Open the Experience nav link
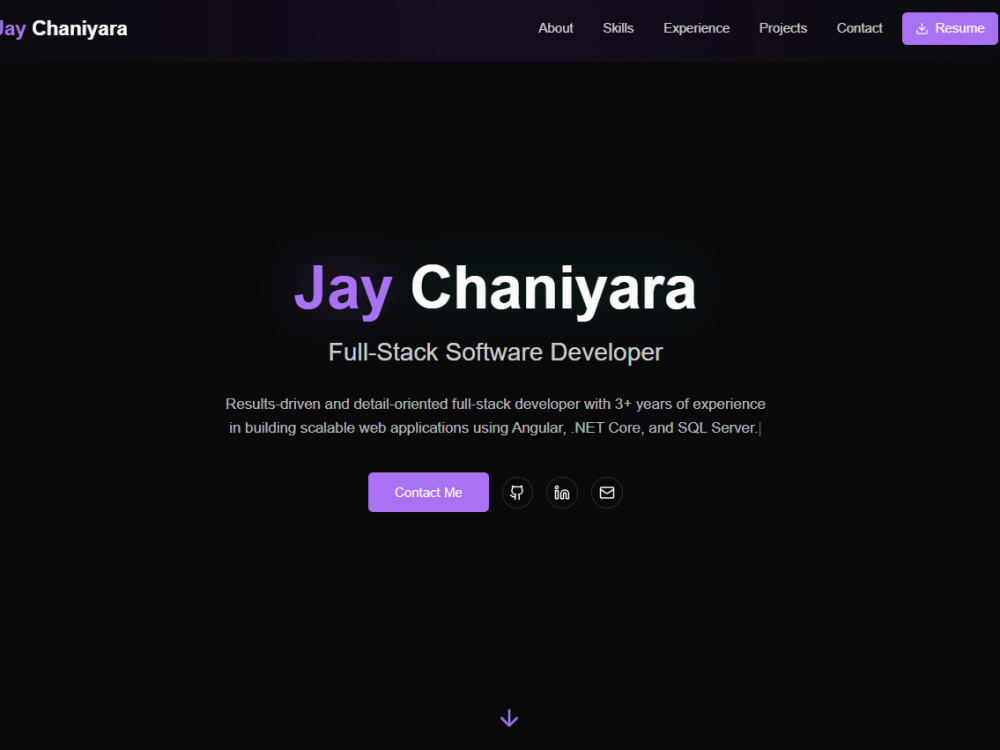Viewport: 1000px width, 750px height. coord(696,28)
